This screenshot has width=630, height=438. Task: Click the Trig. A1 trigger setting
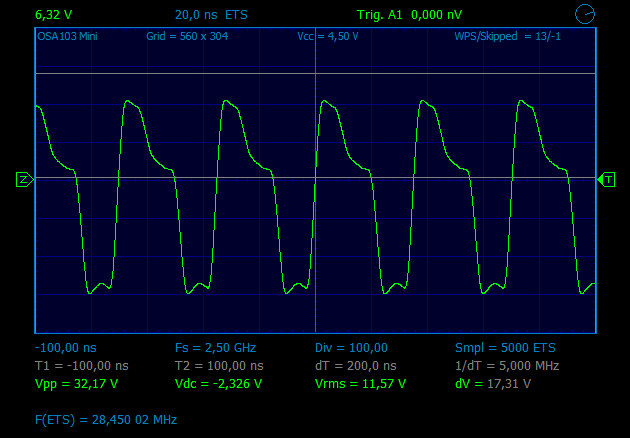click(409, 16)
